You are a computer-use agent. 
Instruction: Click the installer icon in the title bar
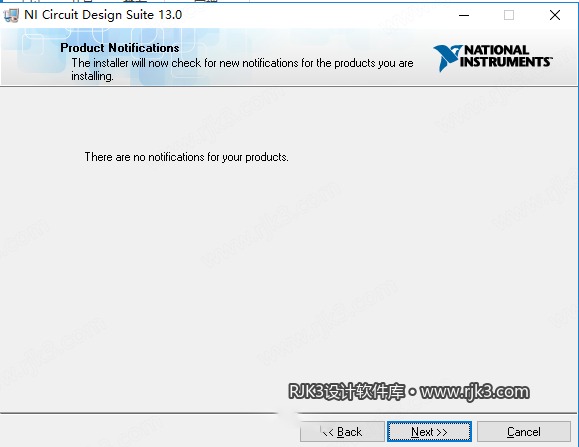coord(11,15)
